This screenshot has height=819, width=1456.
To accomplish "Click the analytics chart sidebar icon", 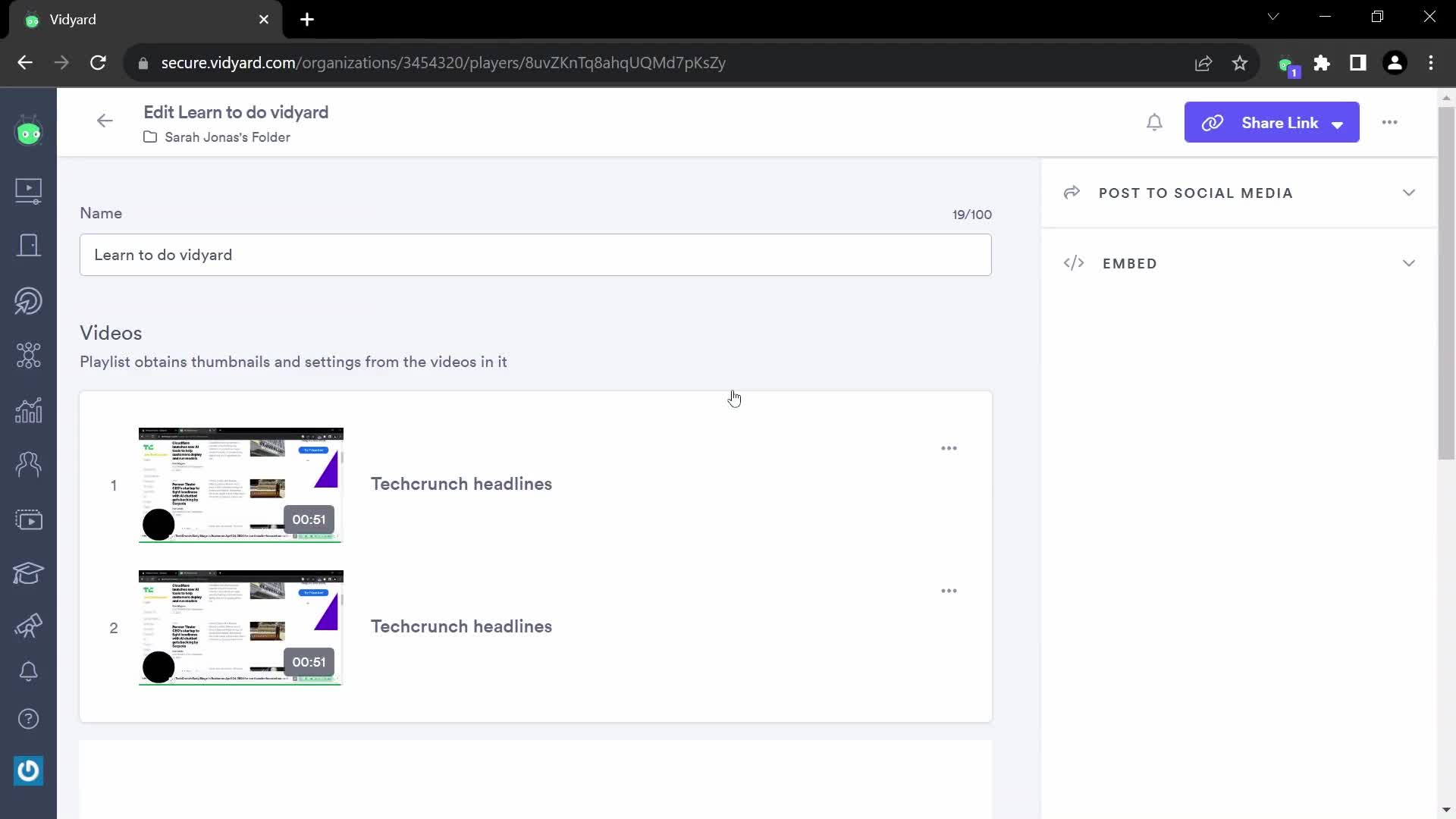I will pyautogui.click(x=28, y=410).
